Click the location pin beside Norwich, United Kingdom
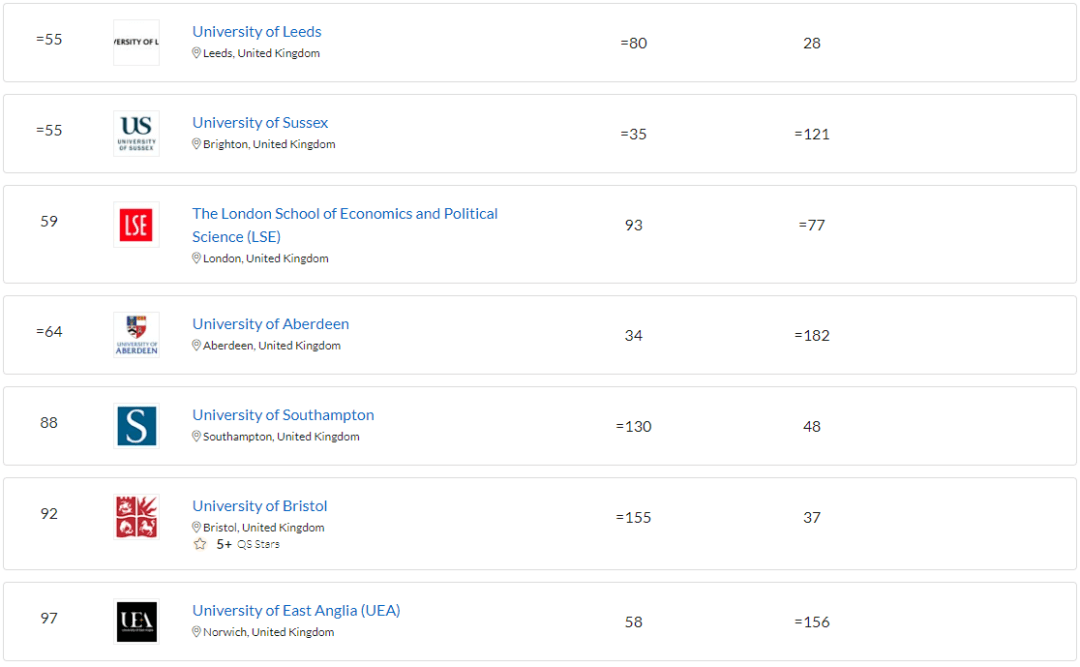Viewport: 1080px width, 667px height. coord(196,632)
